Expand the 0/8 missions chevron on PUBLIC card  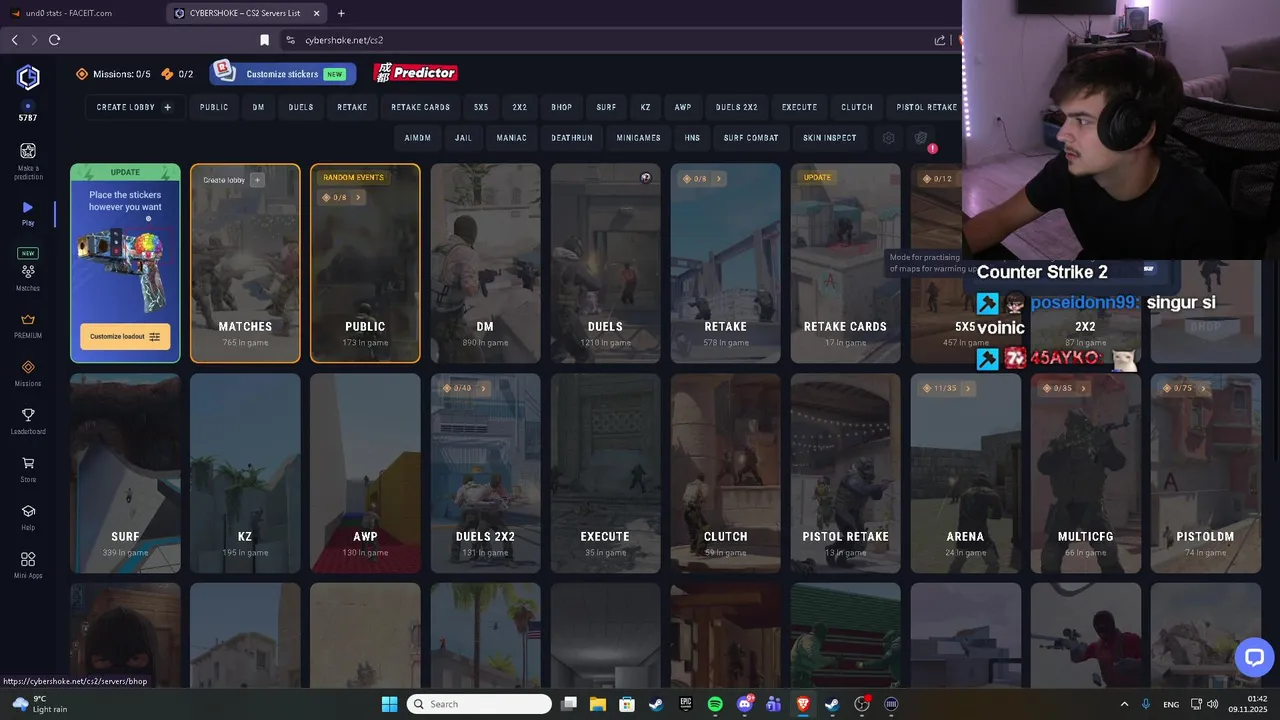(358, 198)
